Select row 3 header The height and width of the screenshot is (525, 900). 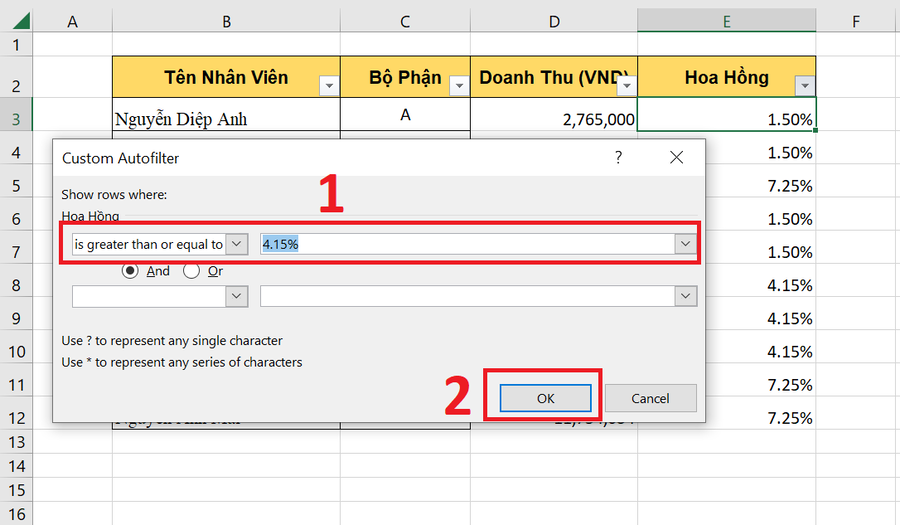(x=16, y=114)
